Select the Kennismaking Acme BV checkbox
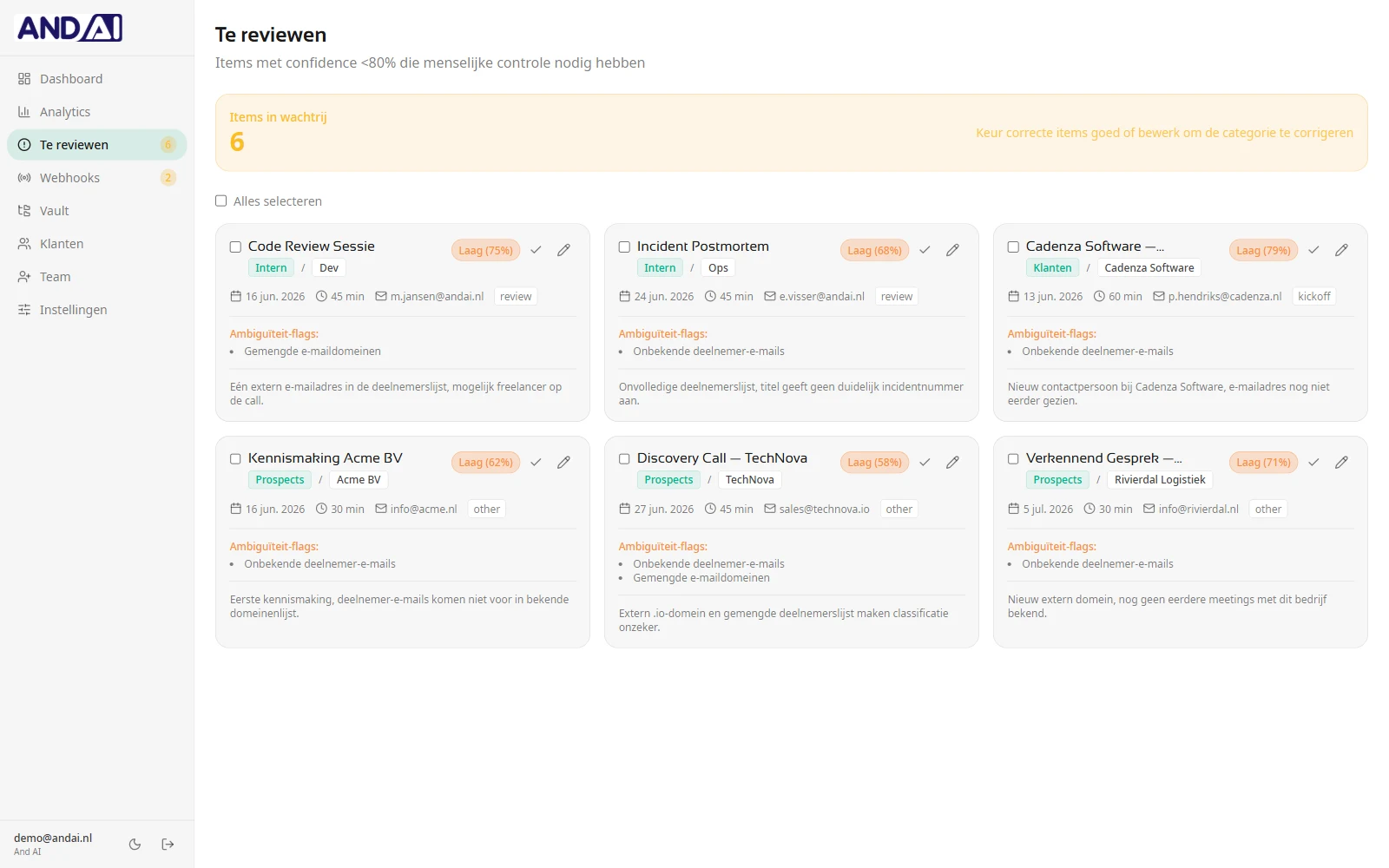 tap(235, 458)
